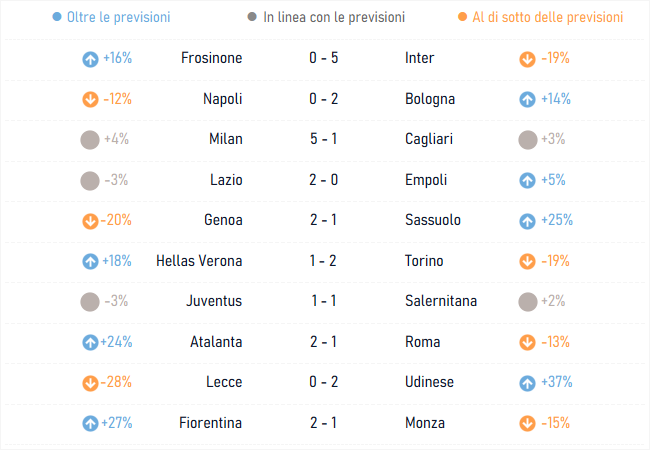Click the blue 'Oltre le previsioni' legend dot
The image size is (650, 450).
pyautogui.click(x=57, y=17)
